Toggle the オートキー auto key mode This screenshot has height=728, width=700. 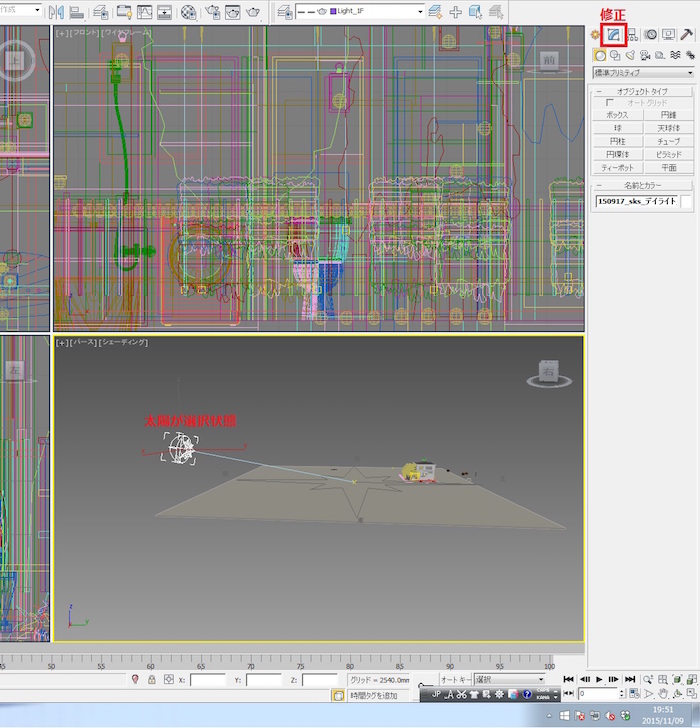coord(455,679)
